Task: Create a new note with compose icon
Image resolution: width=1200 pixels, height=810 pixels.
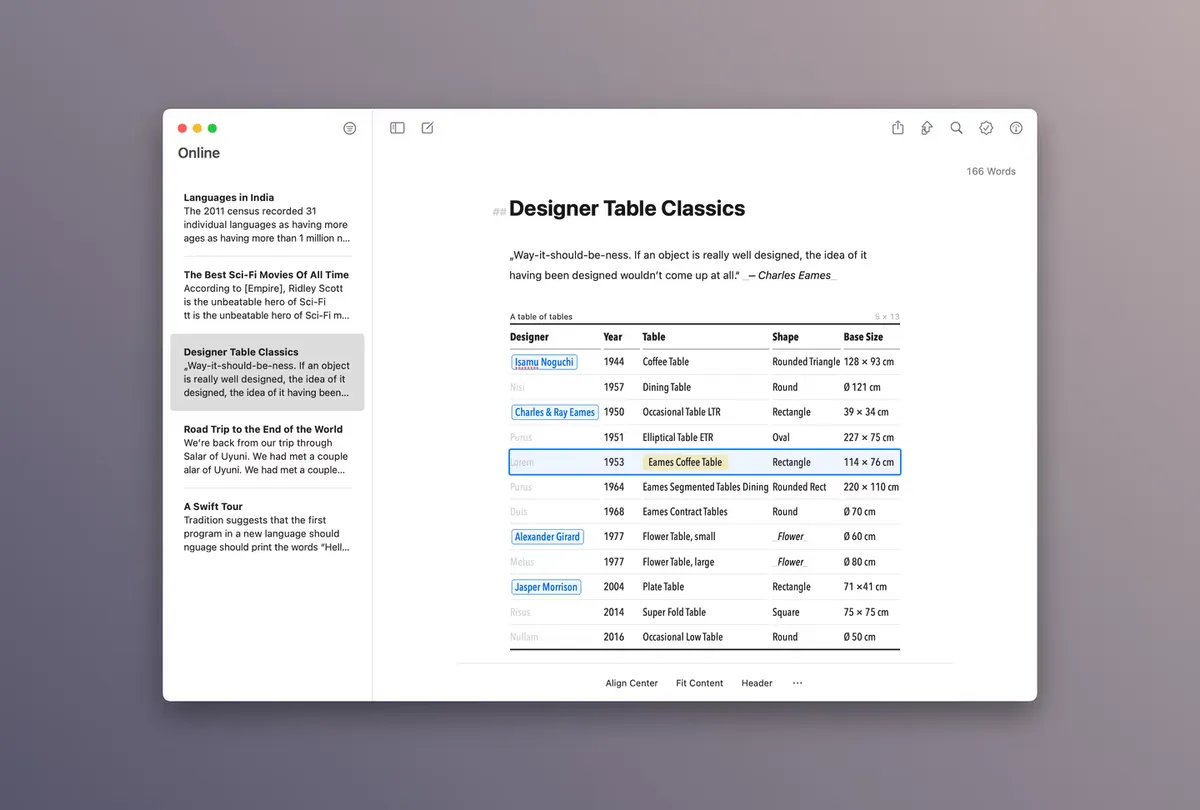Action: (428, 128)
